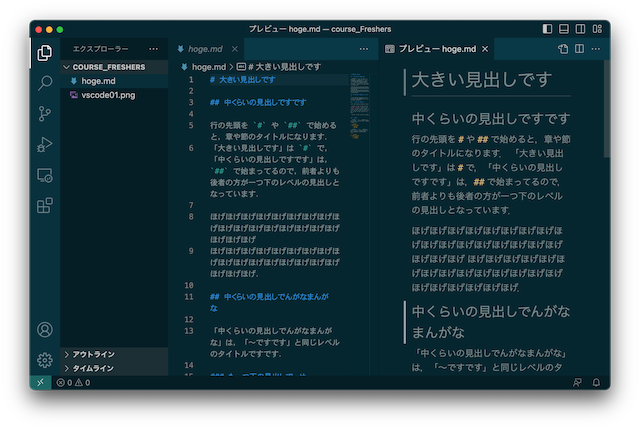640x429 pixels.
Task: Close the hoge.md editor tab
Action: pos(235,49)
